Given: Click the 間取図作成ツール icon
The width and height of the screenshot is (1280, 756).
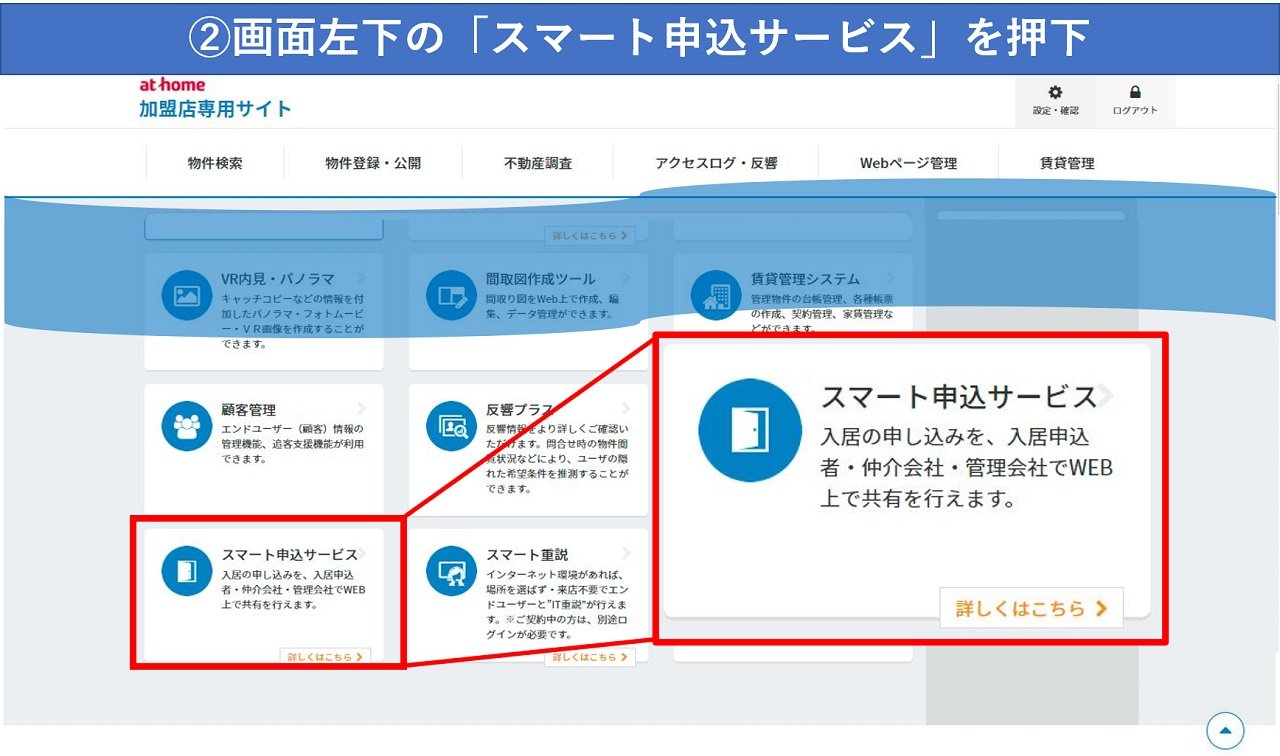Looking at the screenshot, I should [x=452, y=295].
